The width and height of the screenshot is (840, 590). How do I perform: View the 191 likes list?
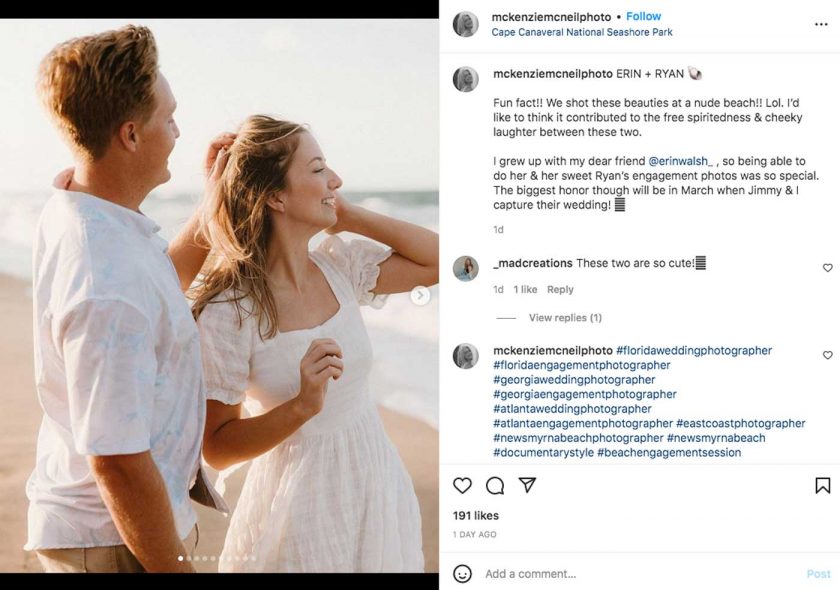pyautogui.click(x=476, y=516)
